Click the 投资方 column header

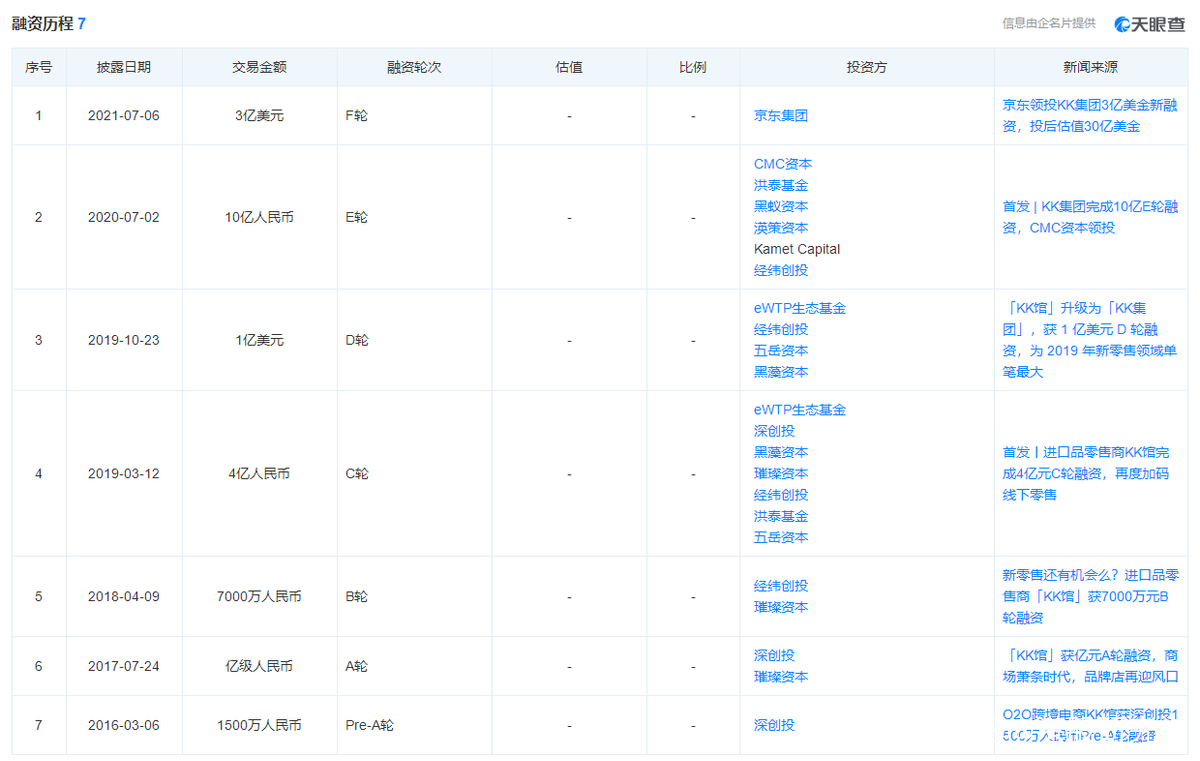[x=867, y=68]
